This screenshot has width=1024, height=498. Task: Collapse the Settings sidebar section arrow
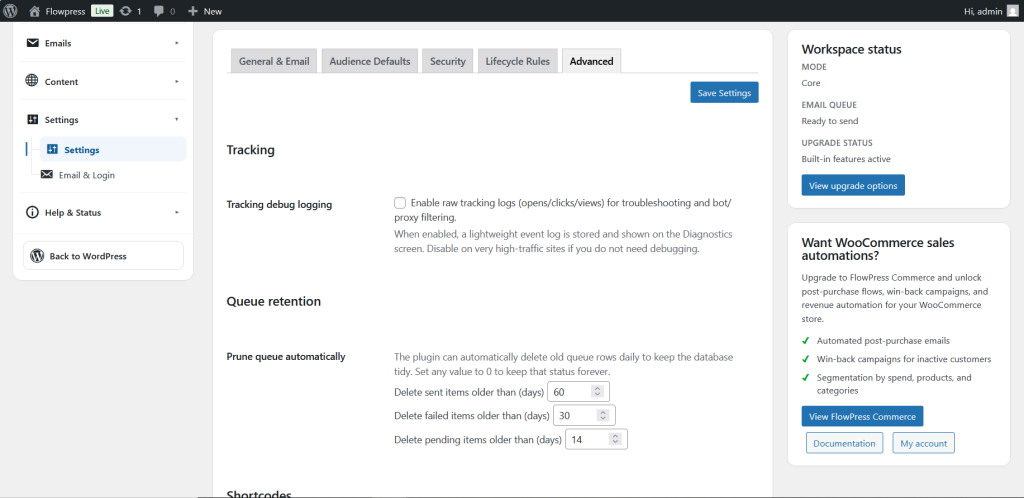[x=177, y=119]
